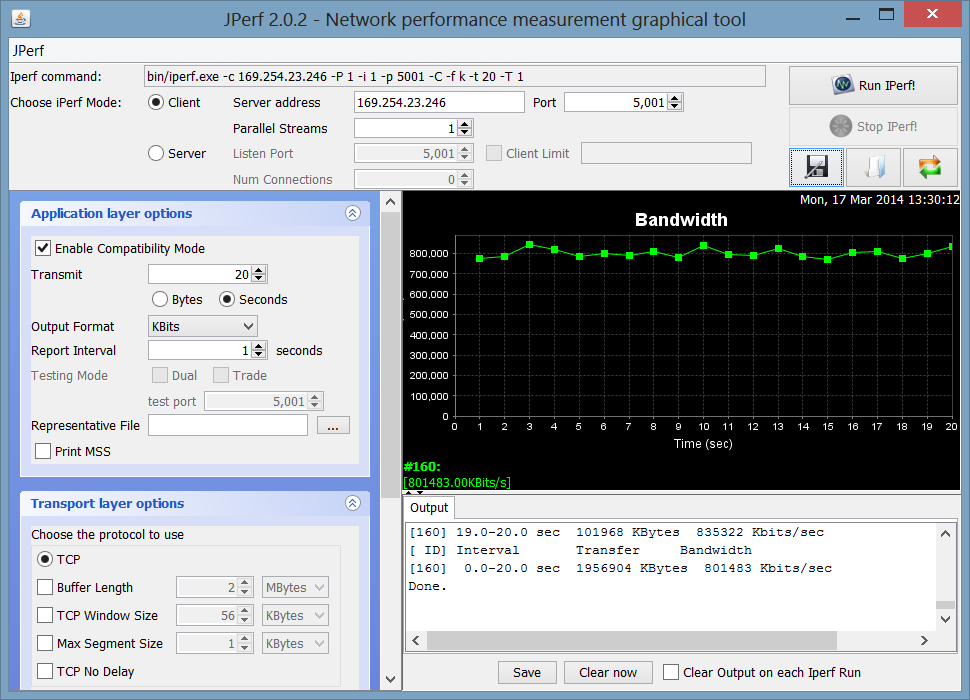Toggle the Dual testing mode checkbox
Screen dimensions: 970x700
point(160,375)
